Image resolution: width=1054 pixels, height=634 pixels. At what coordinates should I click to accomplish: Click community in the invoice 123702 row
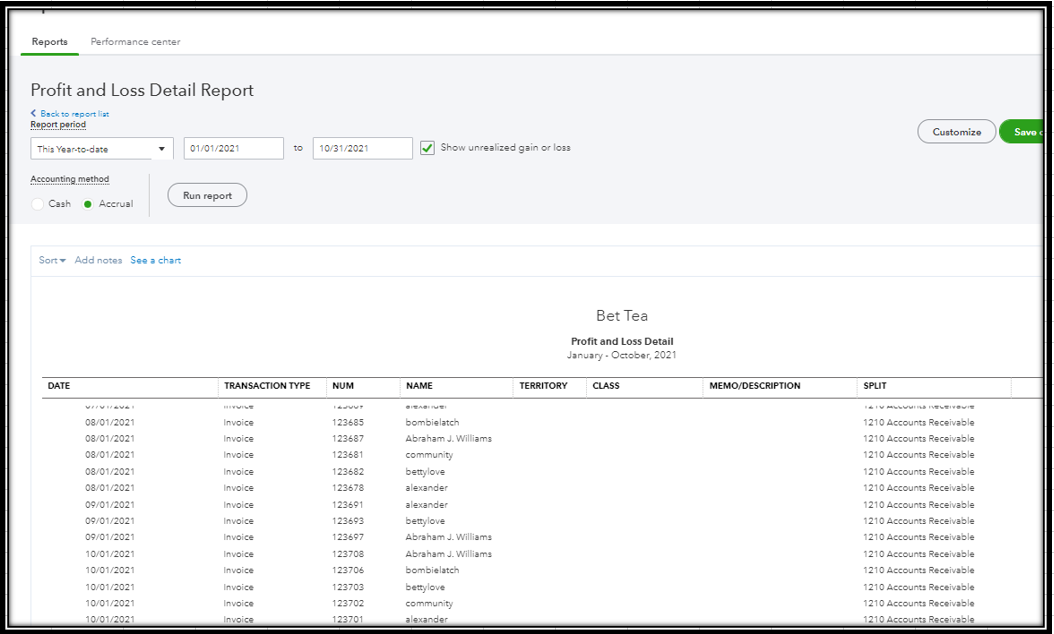429,604
